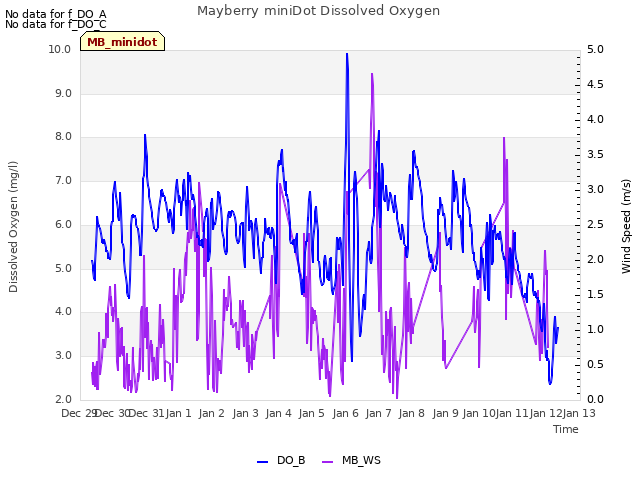The height and width of the screenshot is (480, 640).
Task: Click the MB_minidot label box
Action: [122, 42]
